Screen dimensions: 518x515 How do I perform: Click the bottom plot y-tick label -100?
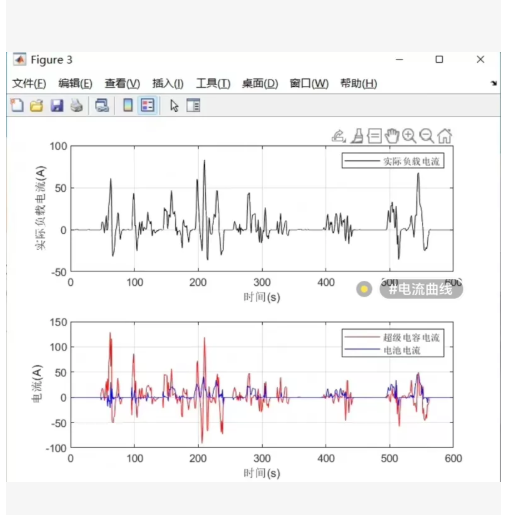coord(56,448)
